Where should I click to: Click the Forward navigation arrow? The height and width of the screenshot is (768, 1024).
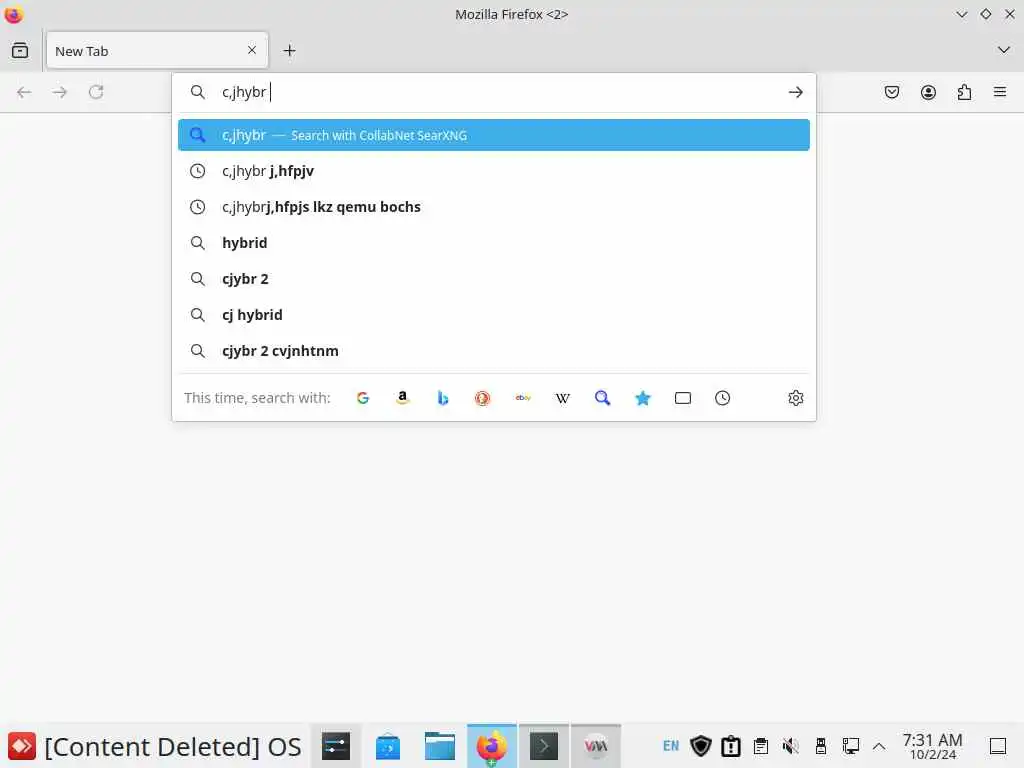tap(59, 92)
